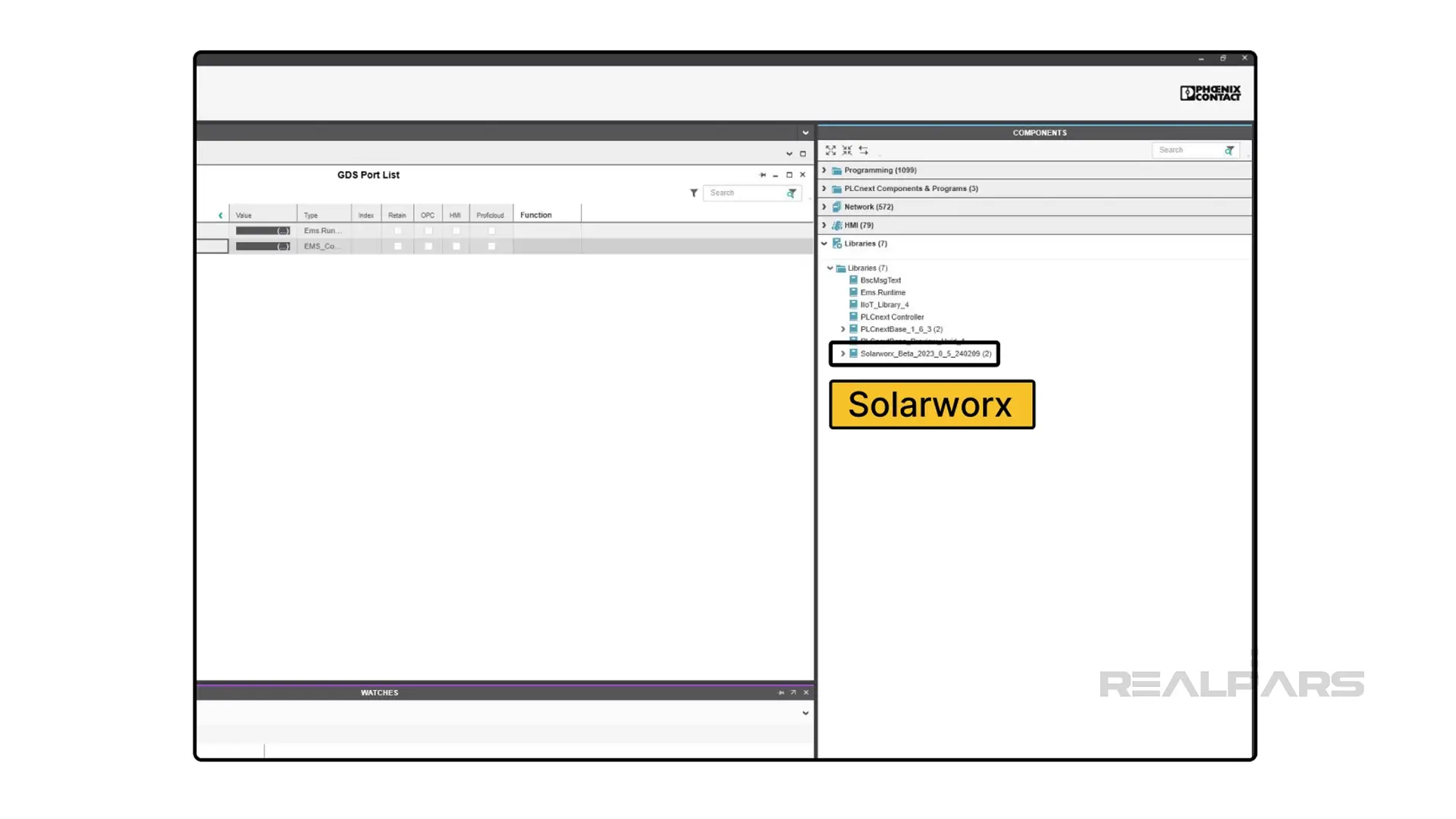
Task: Click the Phoenix Contact logo
Action: pos(1210,93)
